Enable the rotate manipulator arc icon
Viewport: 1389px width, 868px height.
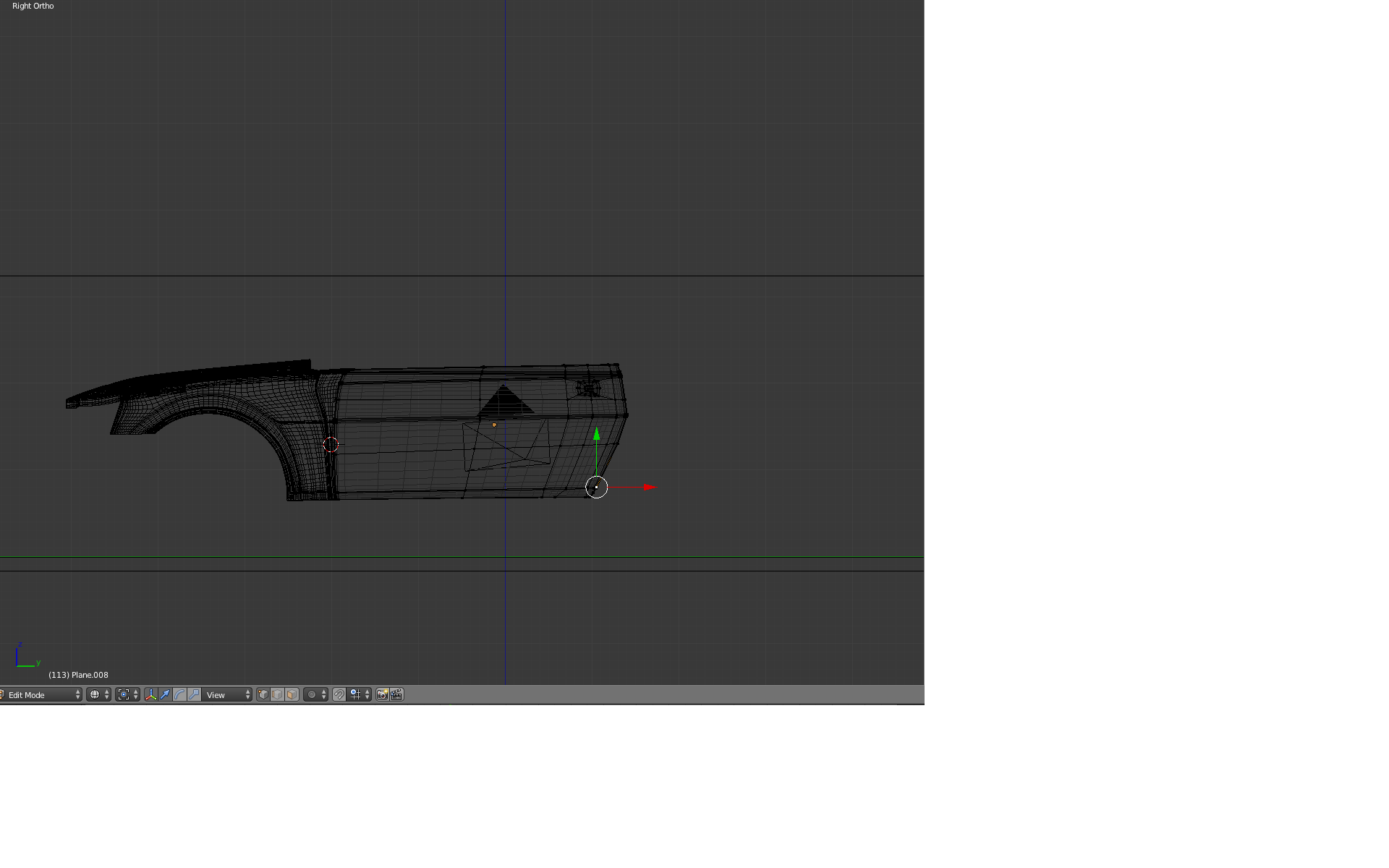[179, 695]
